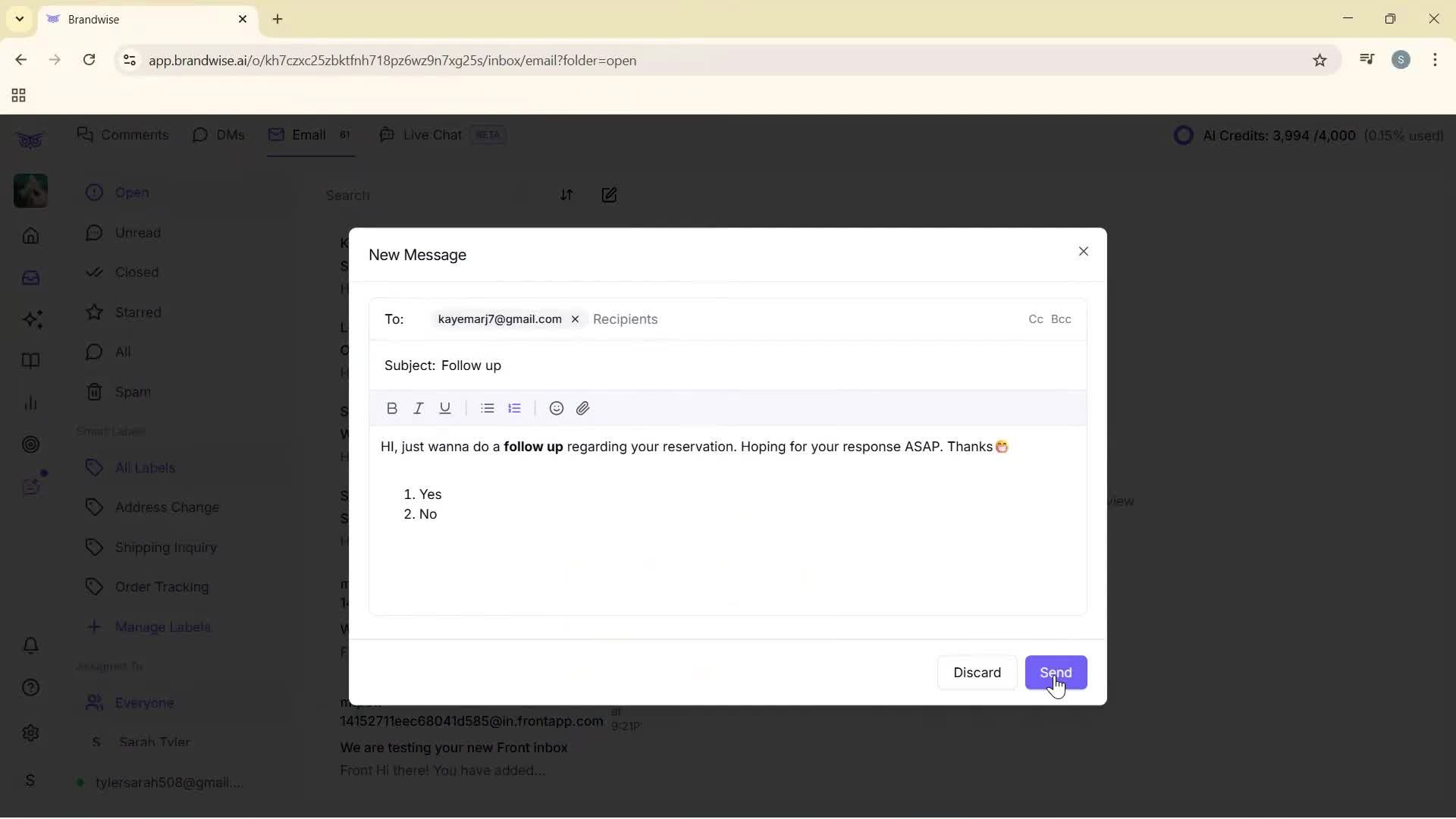Toggle bulleted list formatting

pos(488,408)
